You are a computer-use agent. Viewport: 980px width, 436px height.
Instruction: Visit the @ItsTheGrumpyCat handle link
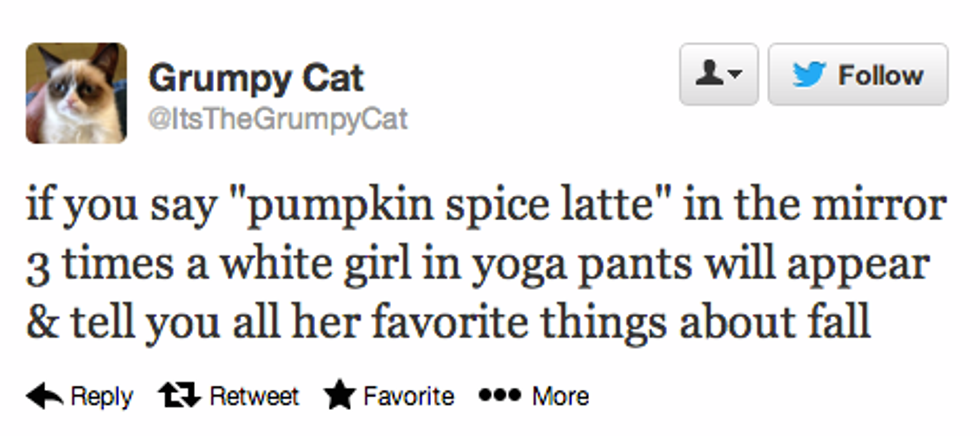pos(277,120)
